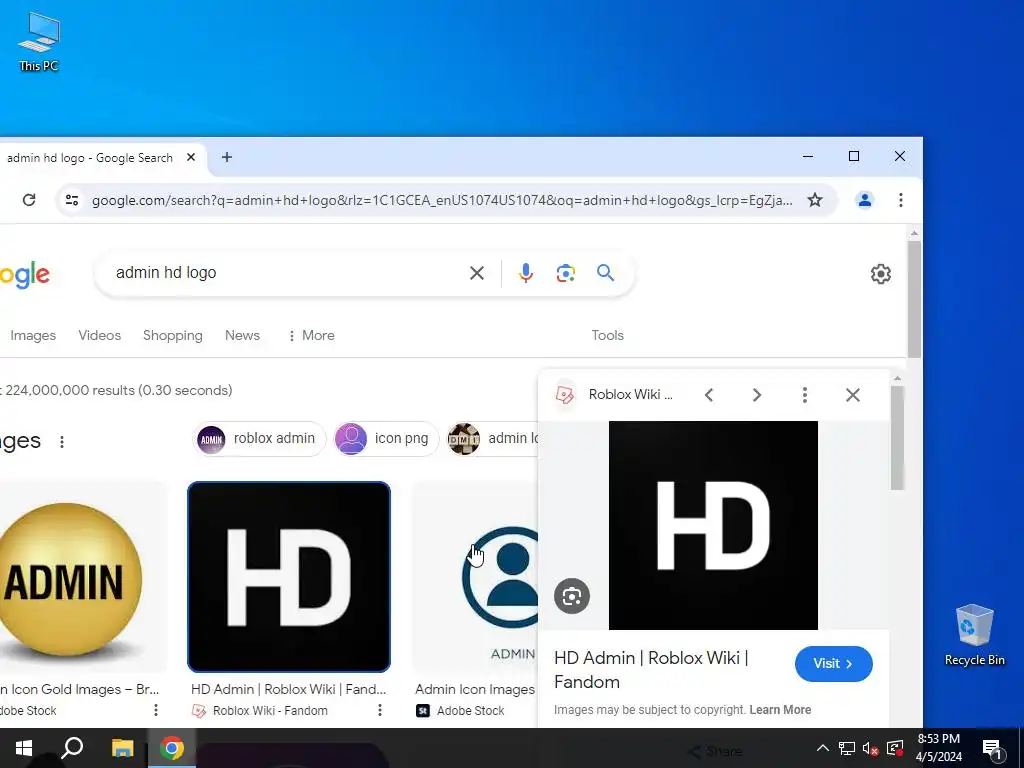Start voice search with the microphone
Image resolution: width=1024 pixels, height=768 pixels.
[526, 273]
